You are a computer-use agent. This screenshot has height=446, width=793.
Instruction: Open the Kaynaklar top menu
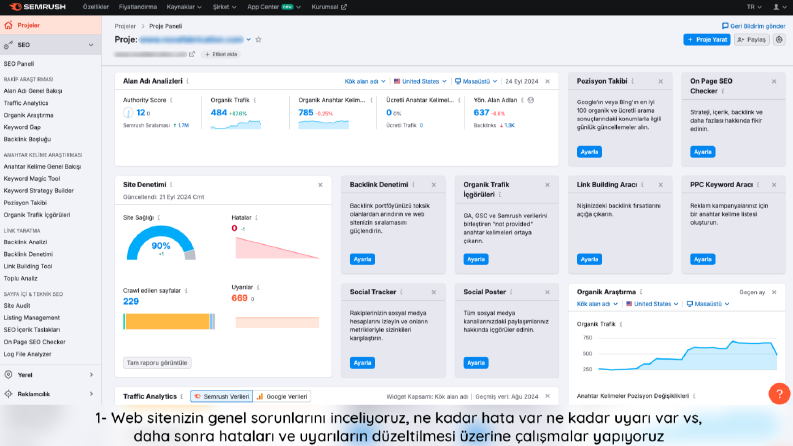pos(184,7)
